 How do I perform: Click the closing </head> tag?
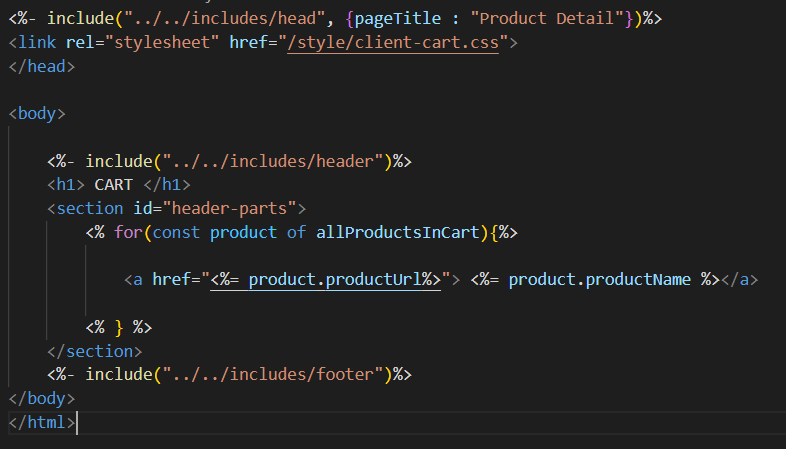coord(42,67)
